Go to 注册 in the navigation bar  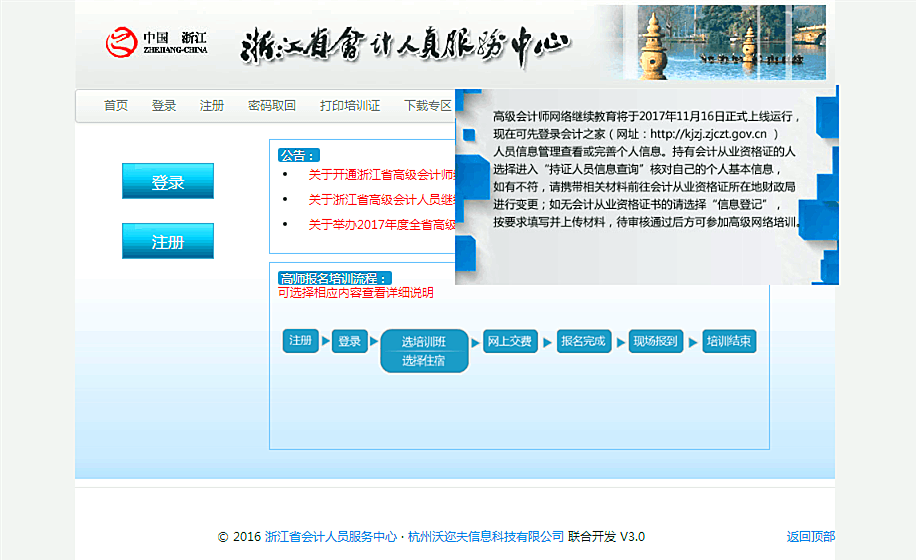tap(212, 106)
